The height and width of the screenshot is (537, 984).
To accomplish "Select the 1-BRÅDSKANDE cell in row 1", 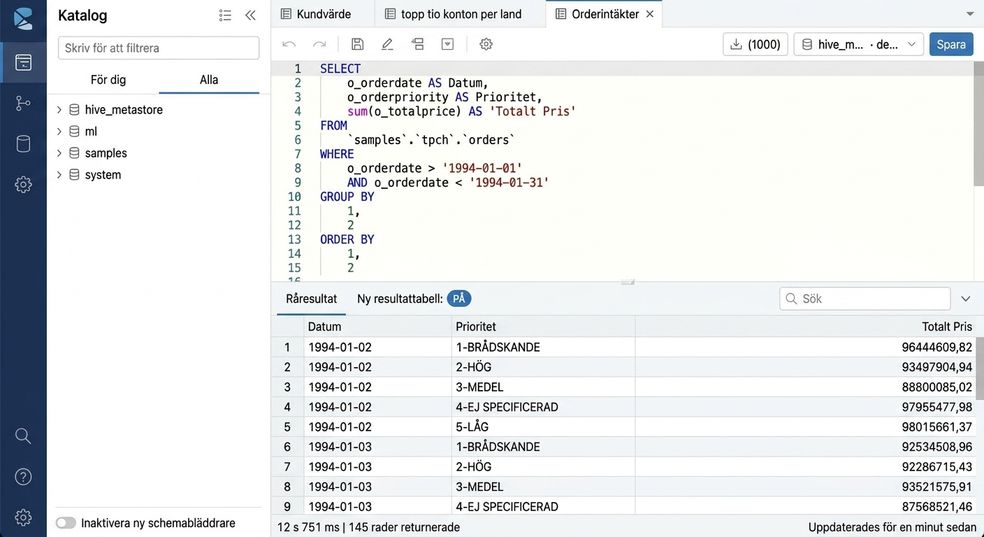I will [x=543, y=347].
